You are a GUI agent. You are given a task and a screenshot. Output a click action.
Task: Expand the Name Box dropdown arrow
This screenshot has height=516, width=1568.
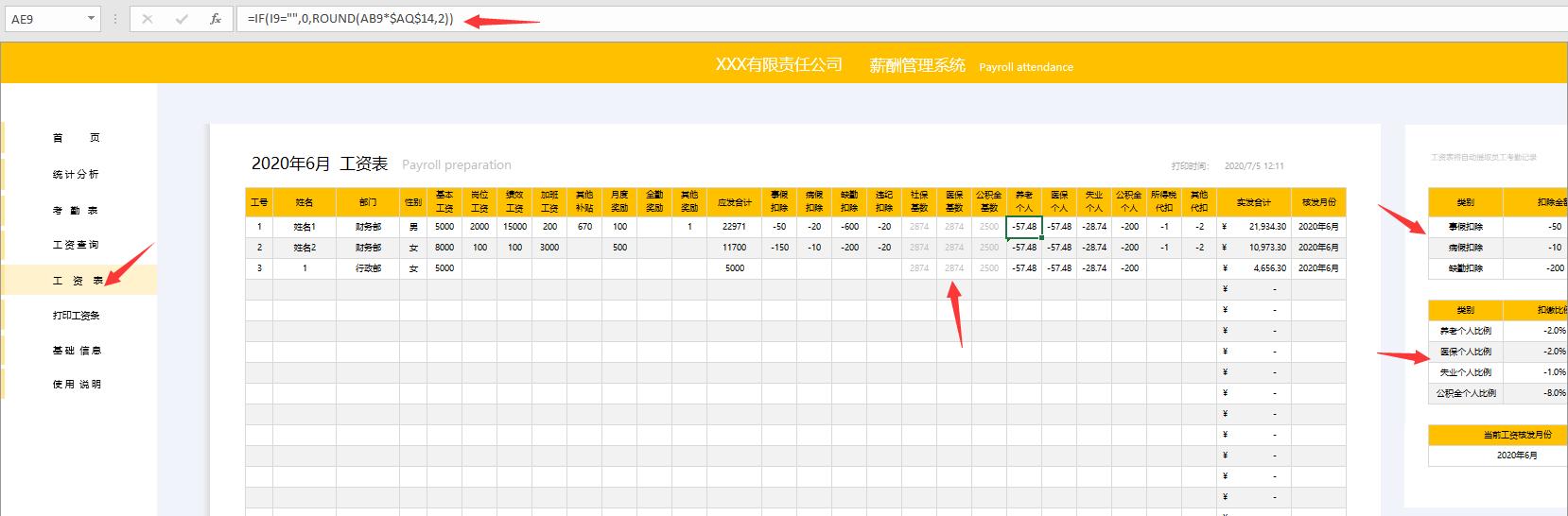tap(91, 19)
